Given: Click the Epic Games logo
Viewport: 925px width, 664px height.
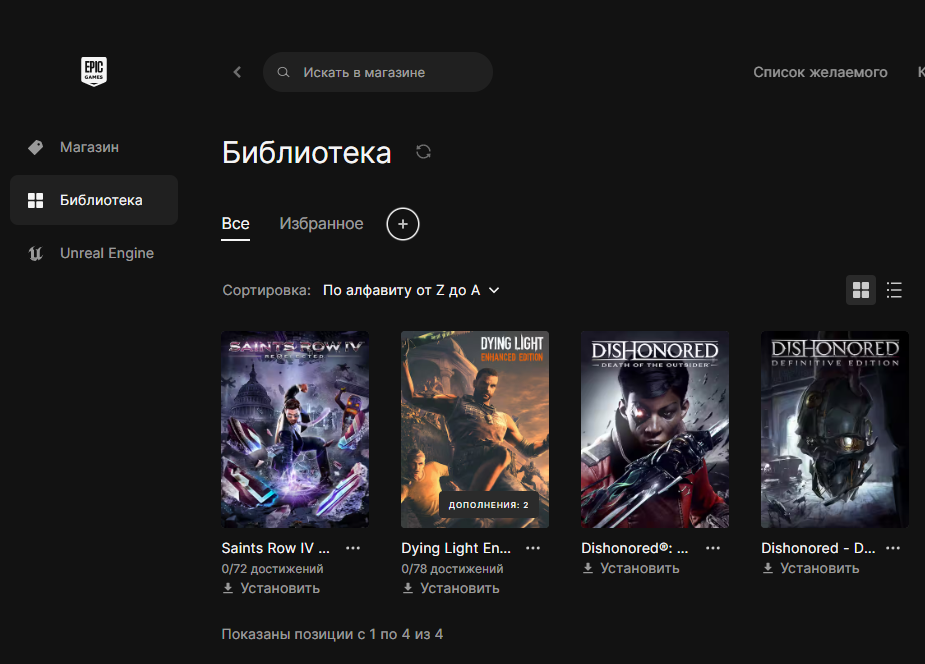Looking at the screenshot, I should pyautogui.click(x=94, y=71).
